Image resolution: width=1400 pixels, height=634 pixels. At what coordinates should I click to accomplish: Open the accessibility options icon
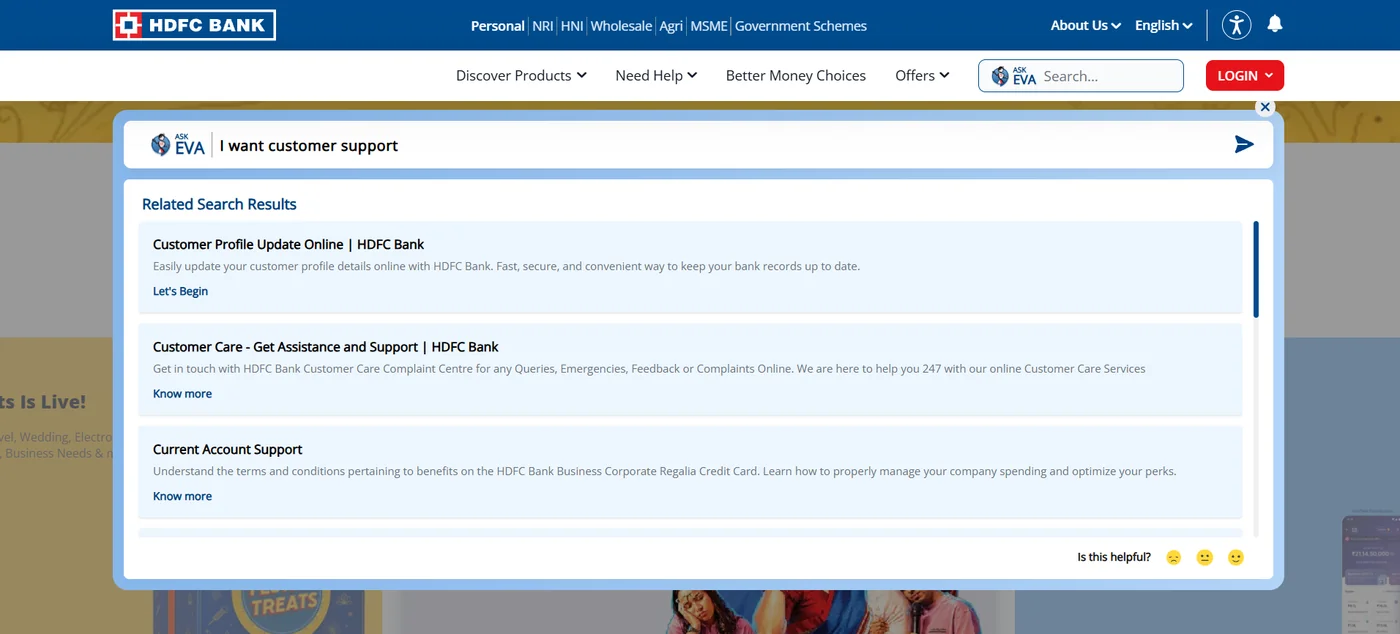click(1237, 25)
